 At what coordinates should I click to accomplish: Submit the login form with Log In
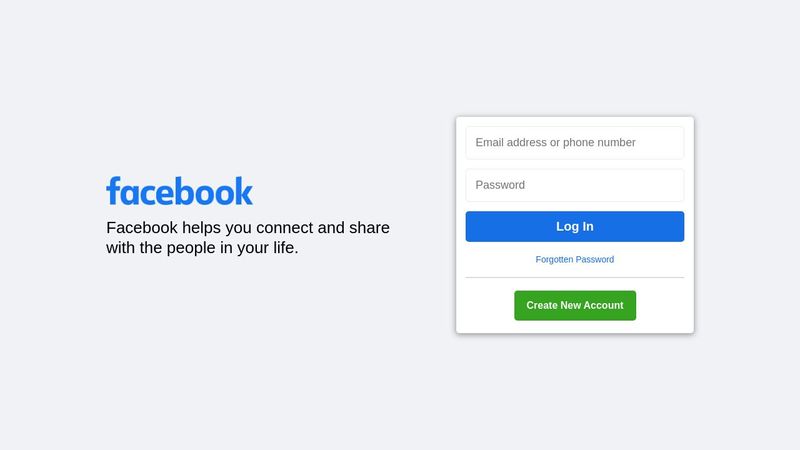click(574, 227)
